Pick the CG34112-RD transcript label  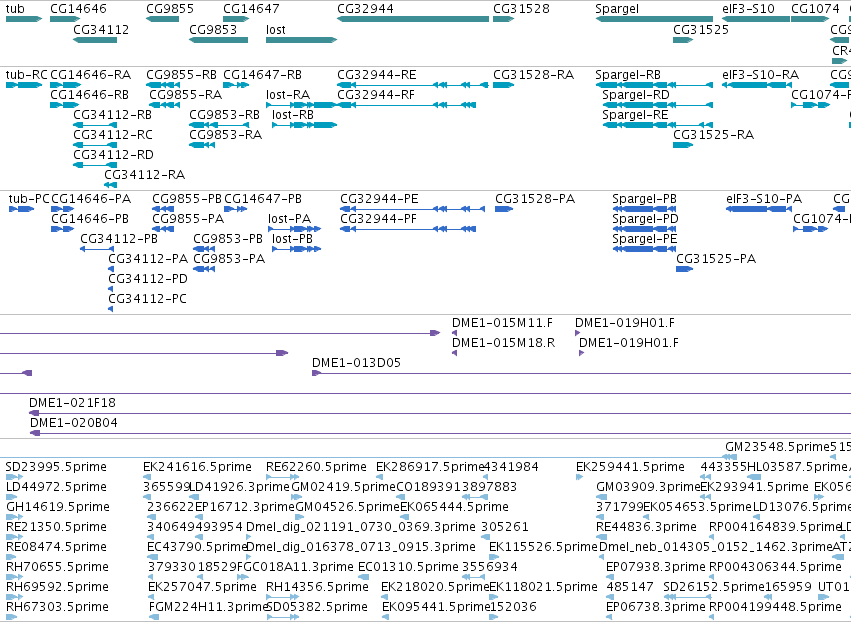[x=113, y=155]
